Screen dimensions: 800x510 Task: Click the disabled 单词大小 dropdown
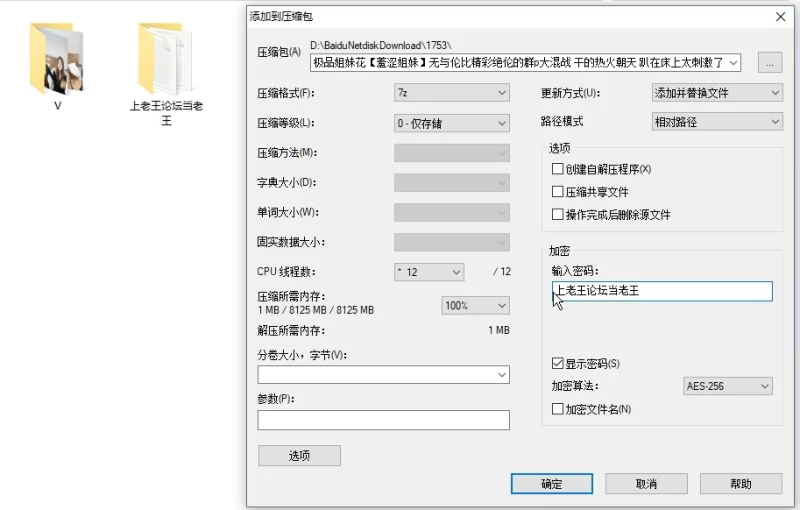(x=452, y=212)
